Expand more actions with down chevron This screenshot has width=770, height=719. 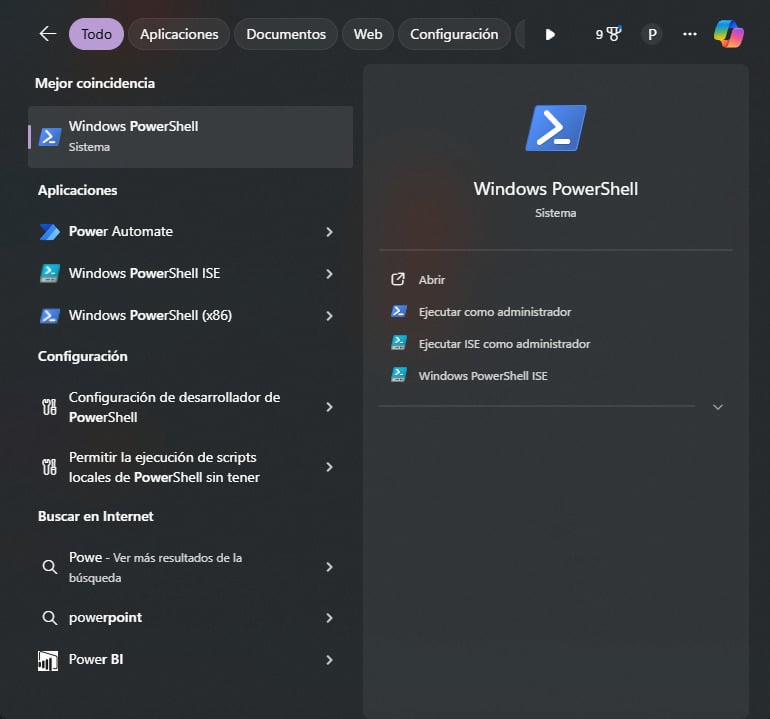tap(717, 407)
